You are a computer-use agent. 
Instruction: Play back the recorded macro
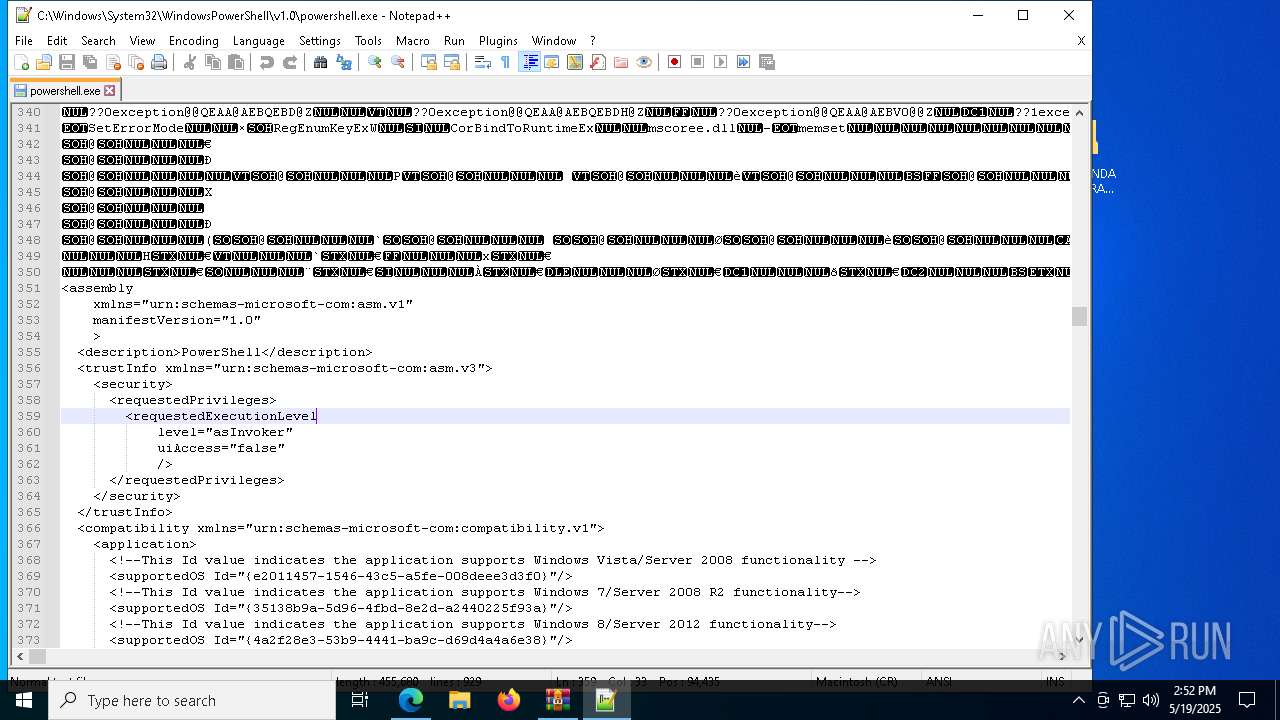tap(721, 62)
